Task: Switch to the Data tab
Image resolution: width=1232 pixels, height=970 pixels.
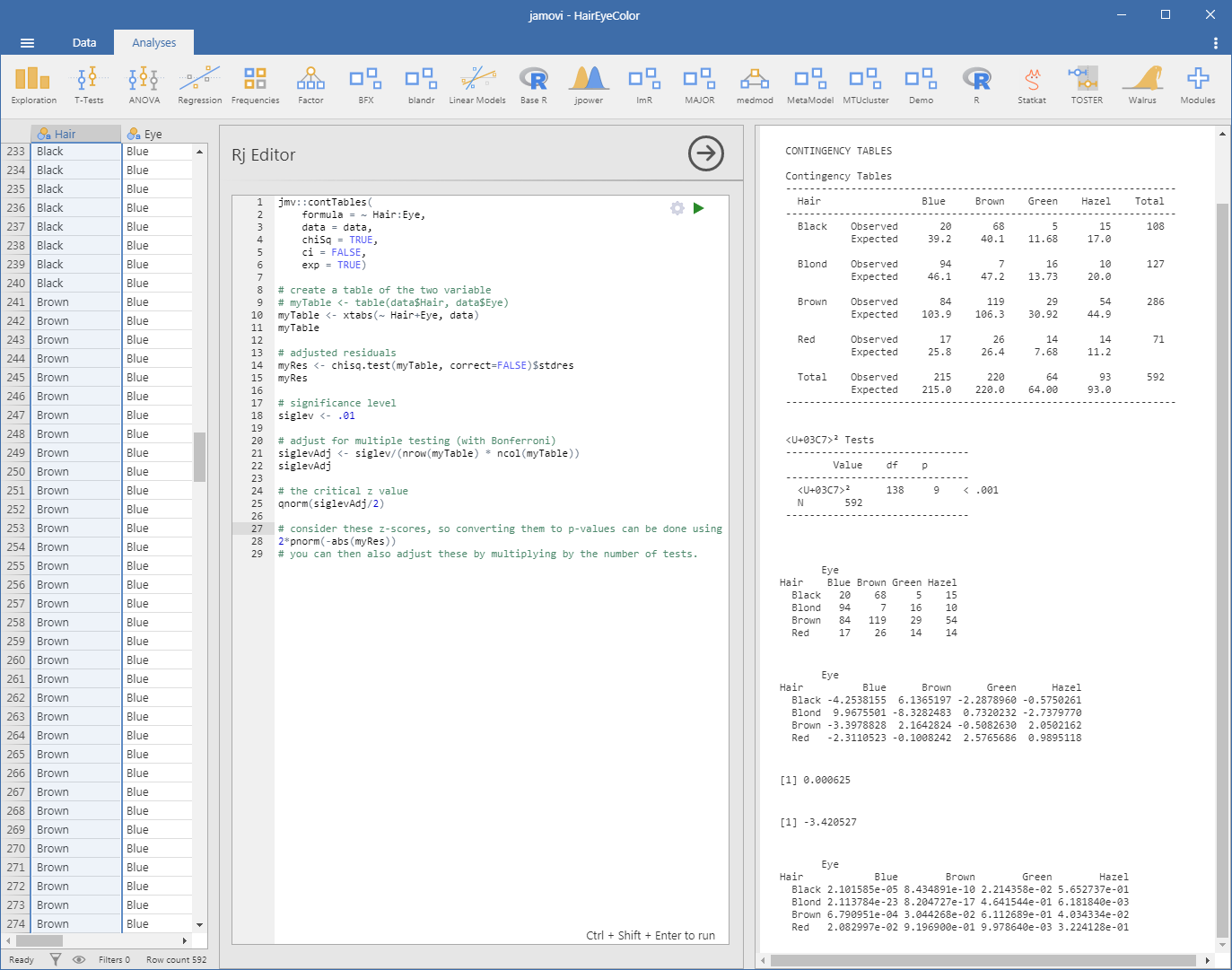Action: [x=84, y=42]
